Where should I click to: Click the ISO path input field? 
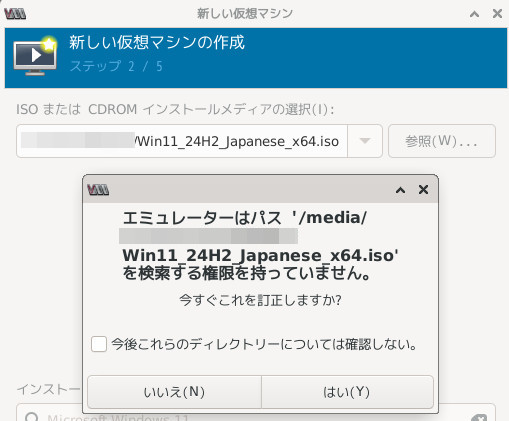click(x=182, y=141)
